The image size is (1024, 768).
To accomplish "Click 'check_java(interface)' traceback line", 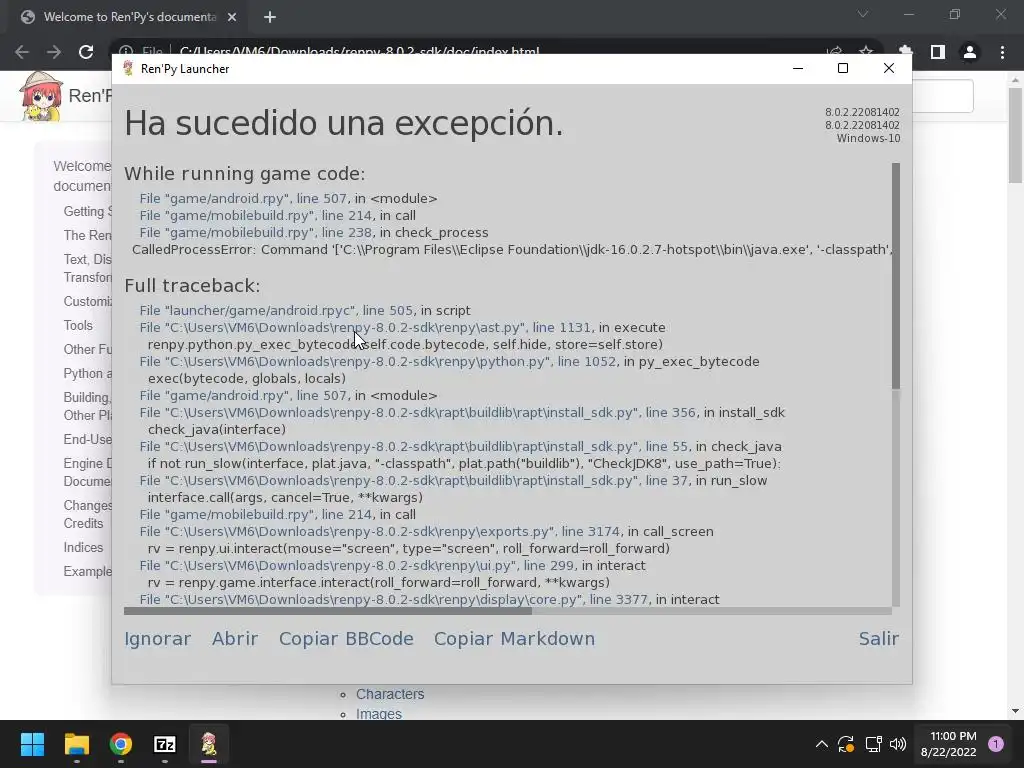I will pos(217,430).
